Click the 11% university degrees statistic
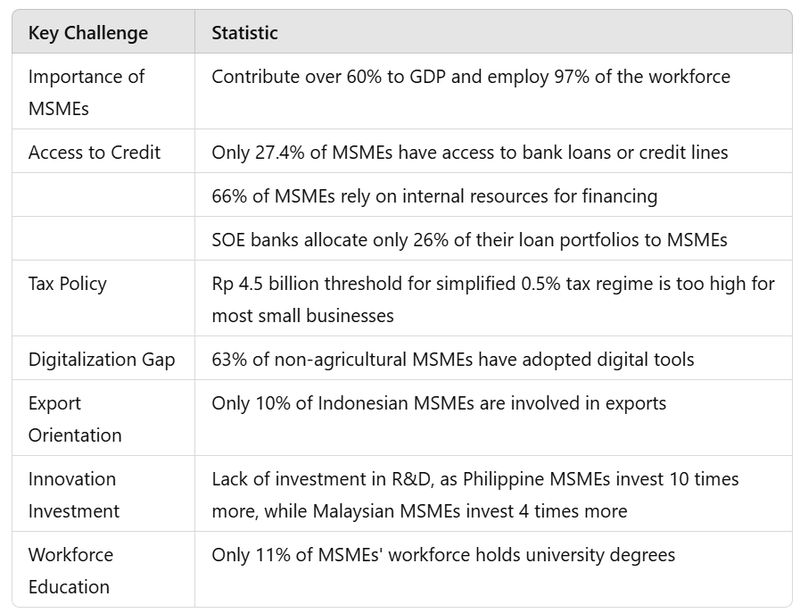Screen dimensions: 800x613 (x=443, y=555)
